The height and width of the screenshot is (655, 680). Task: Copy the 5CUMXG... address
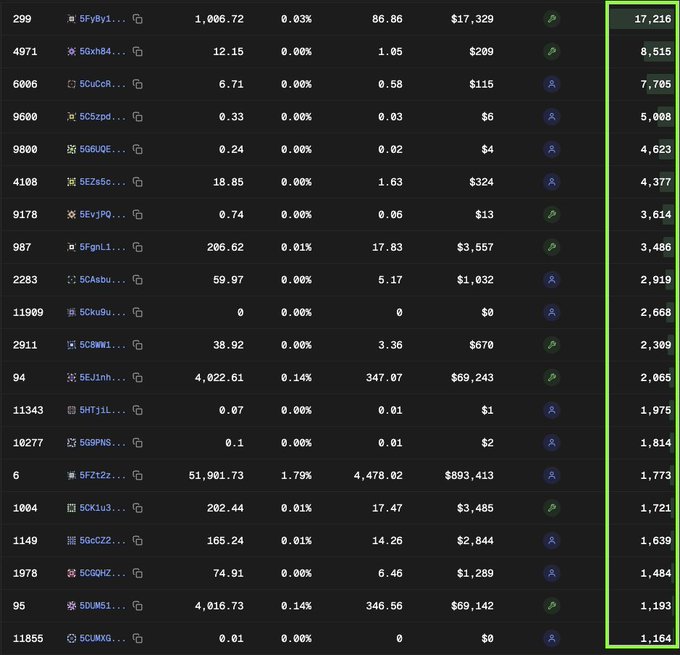tap(137, 639)
